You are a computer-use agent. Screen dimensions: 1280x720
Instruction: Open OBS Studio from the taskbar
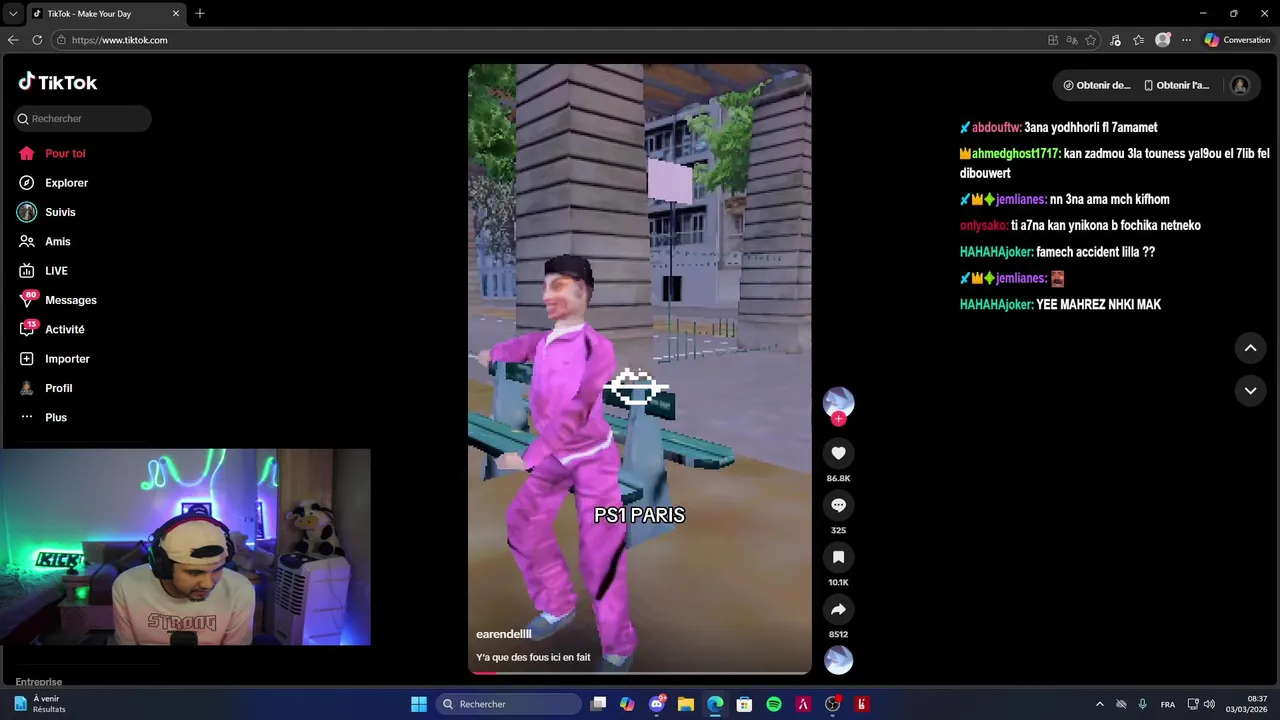(x=832, y=704)
